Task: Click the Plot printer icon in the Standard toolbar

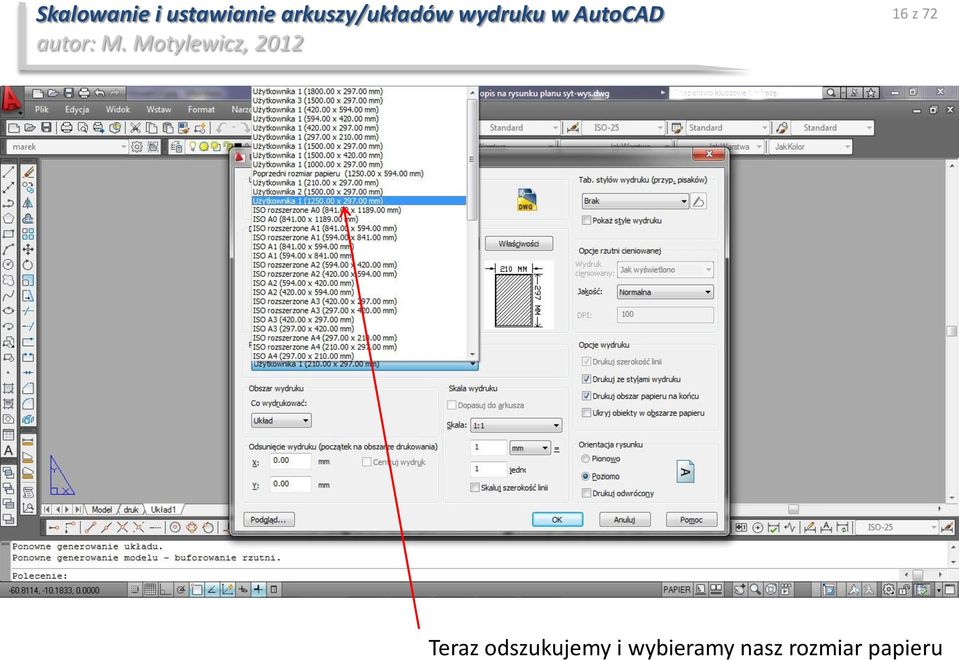Action: (66, 128)
